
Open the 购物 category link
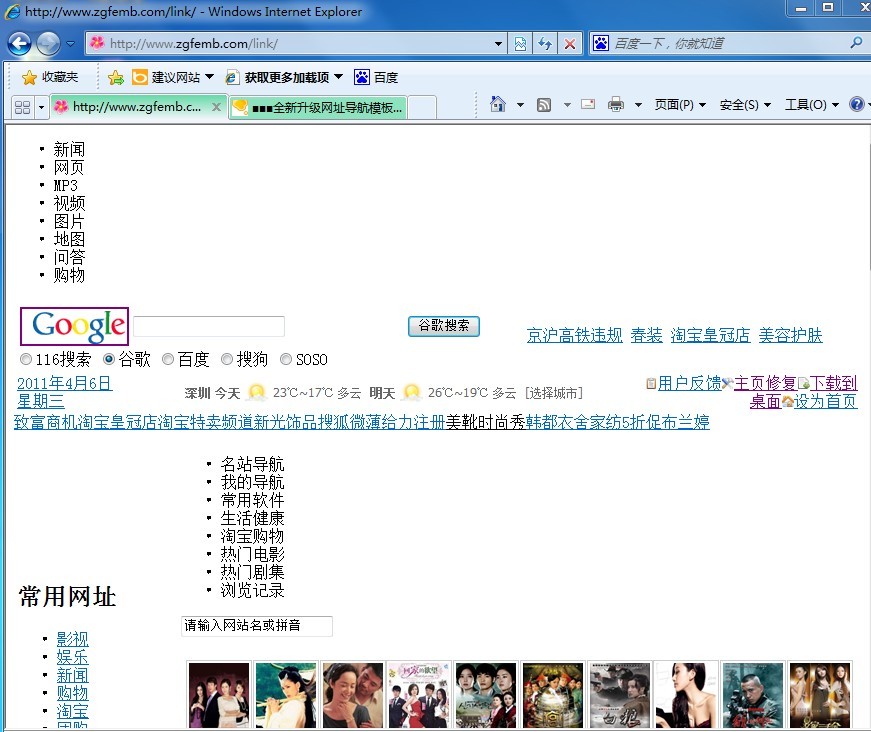coord(72,693)
